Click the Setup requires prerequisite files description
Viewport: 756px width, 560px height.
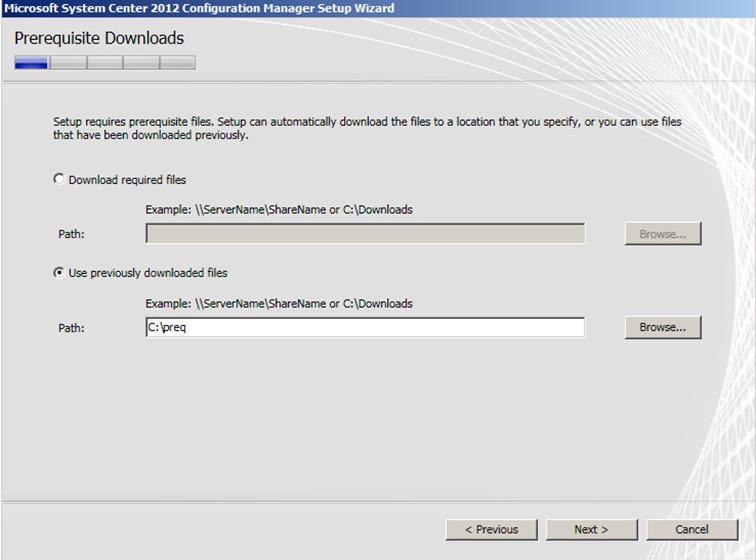367,128
